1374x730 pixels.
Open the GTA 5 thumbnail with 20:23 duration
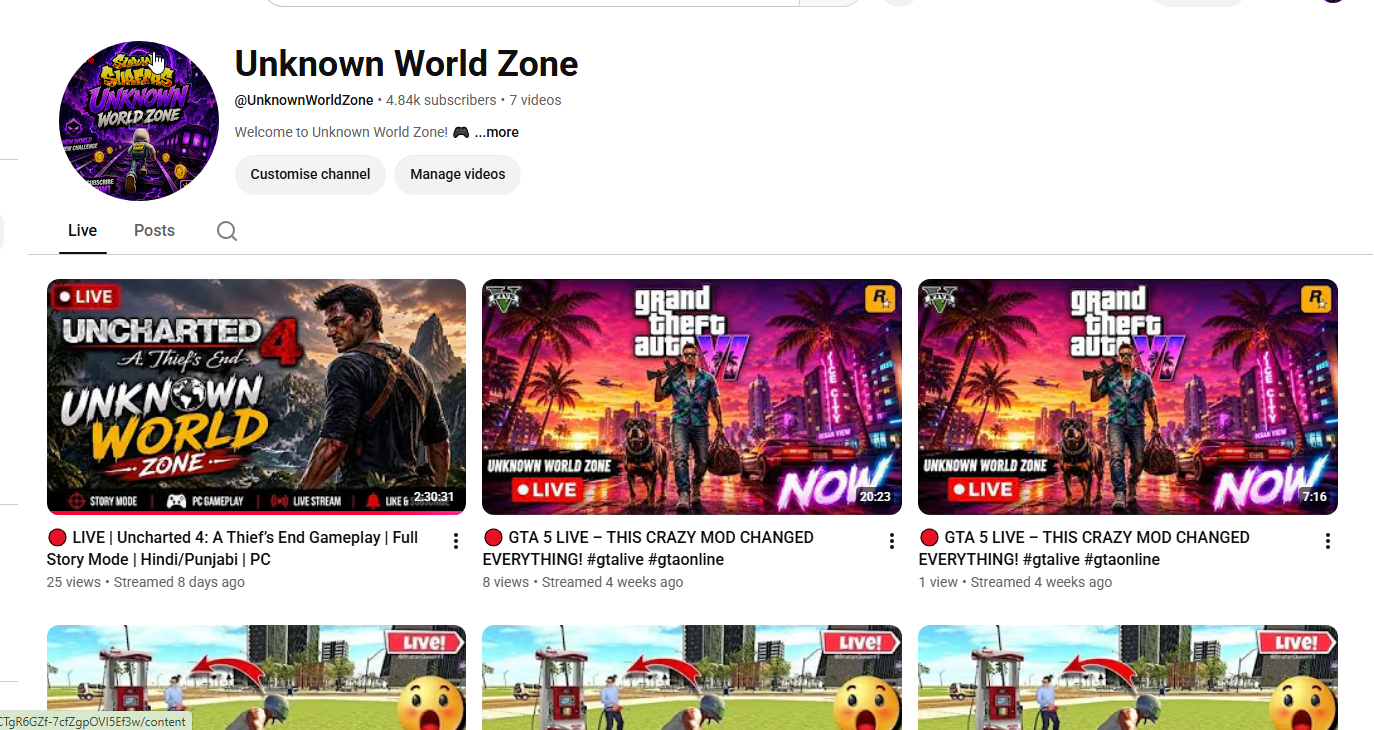point(692,397)
